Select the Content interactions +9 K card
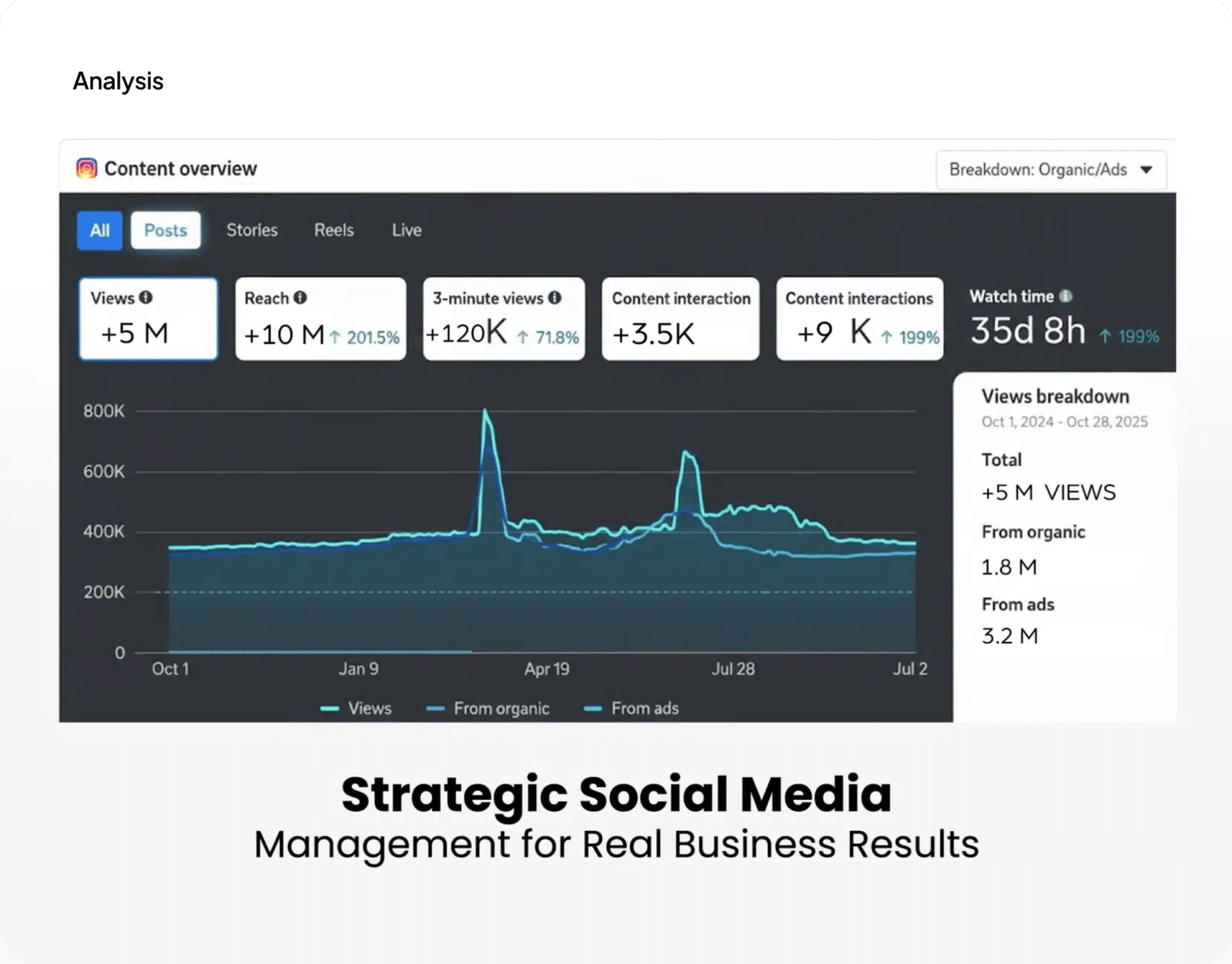1232x964 pixels. pos(859,319)
